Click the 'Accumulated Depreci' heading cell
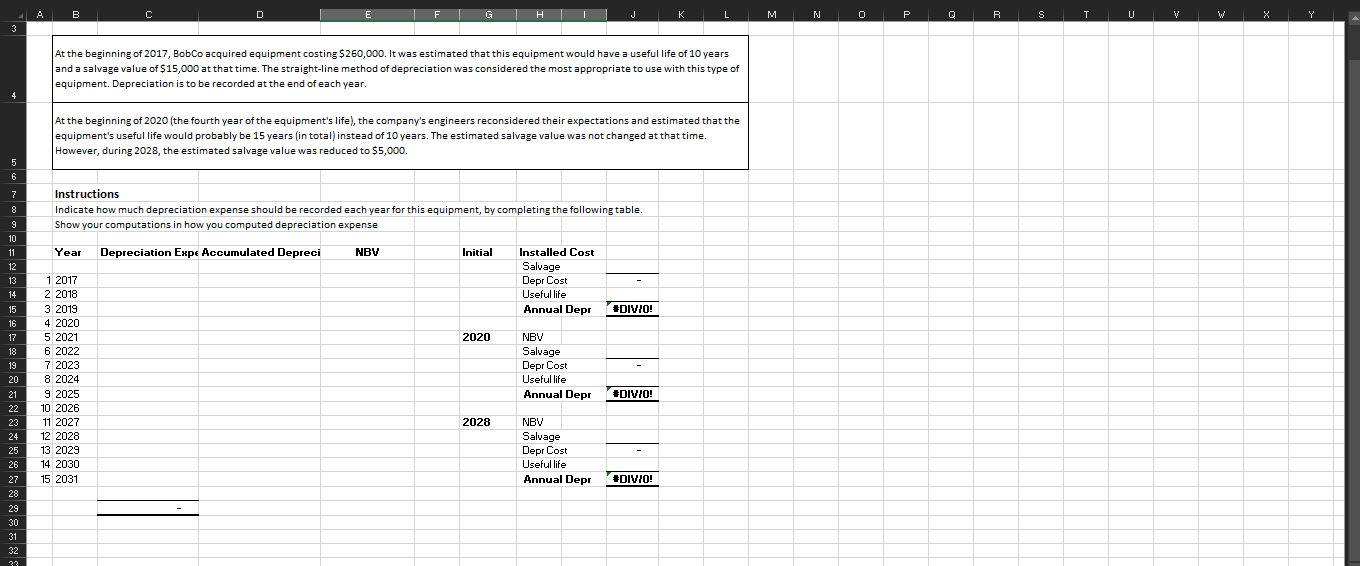The image size is (1360, 566). [x=259, y=252]
